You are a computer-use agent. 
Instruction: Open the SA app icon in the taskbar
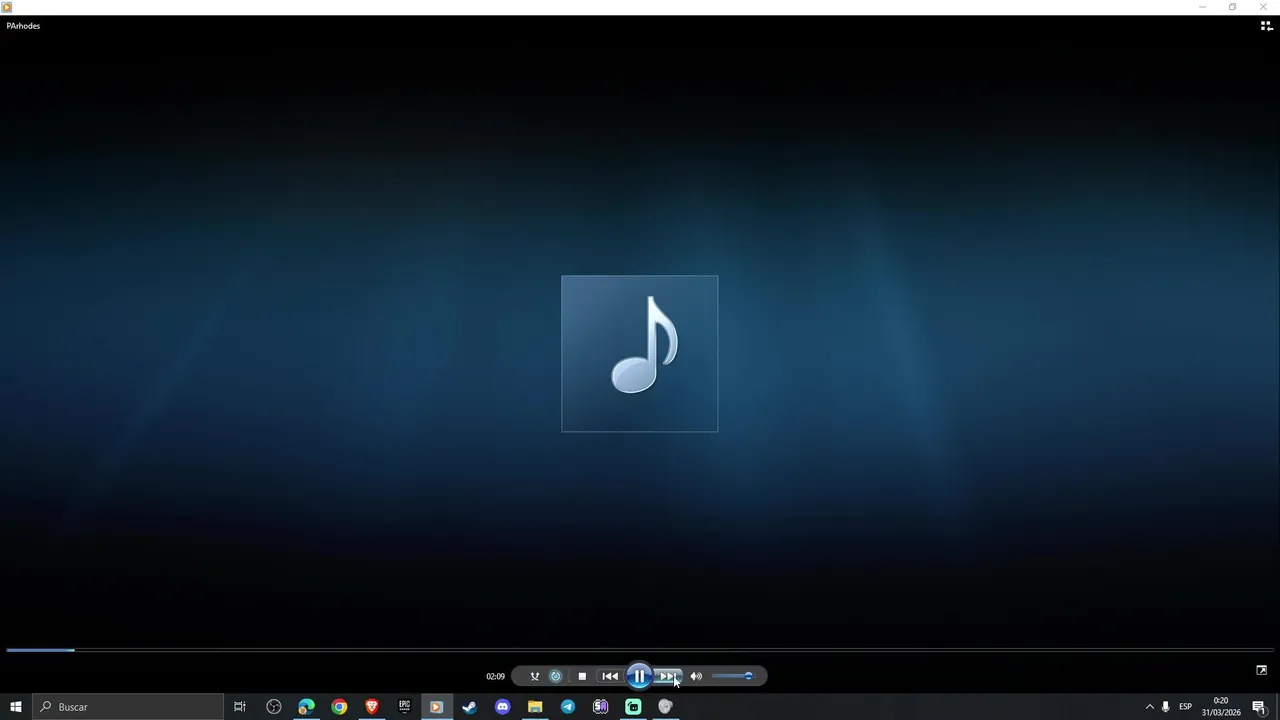(600, 707)
